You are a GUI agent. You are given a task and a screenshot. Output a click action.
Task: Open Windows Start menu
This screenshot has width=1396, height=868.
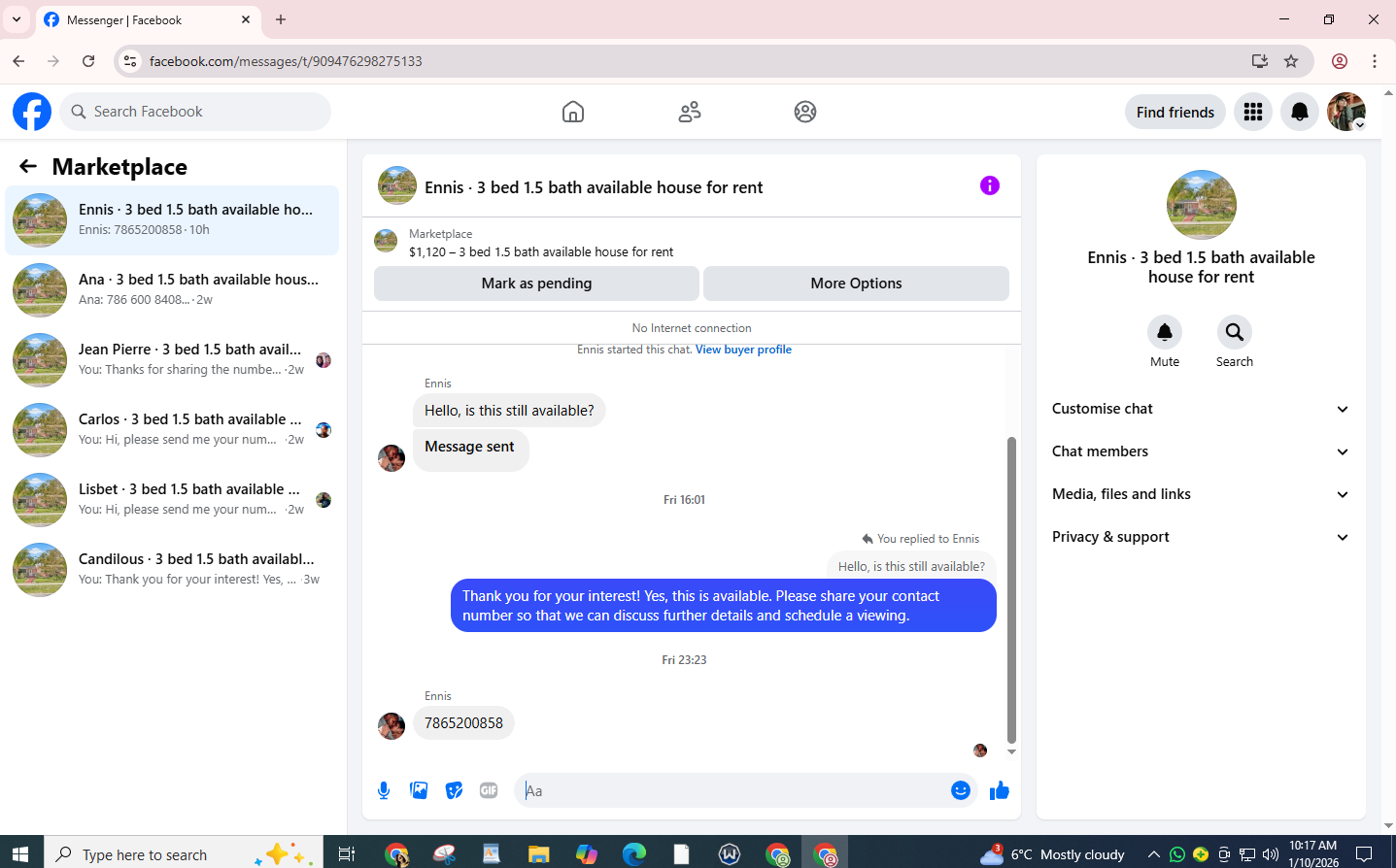pyautogui.click(x=19, y=854)
